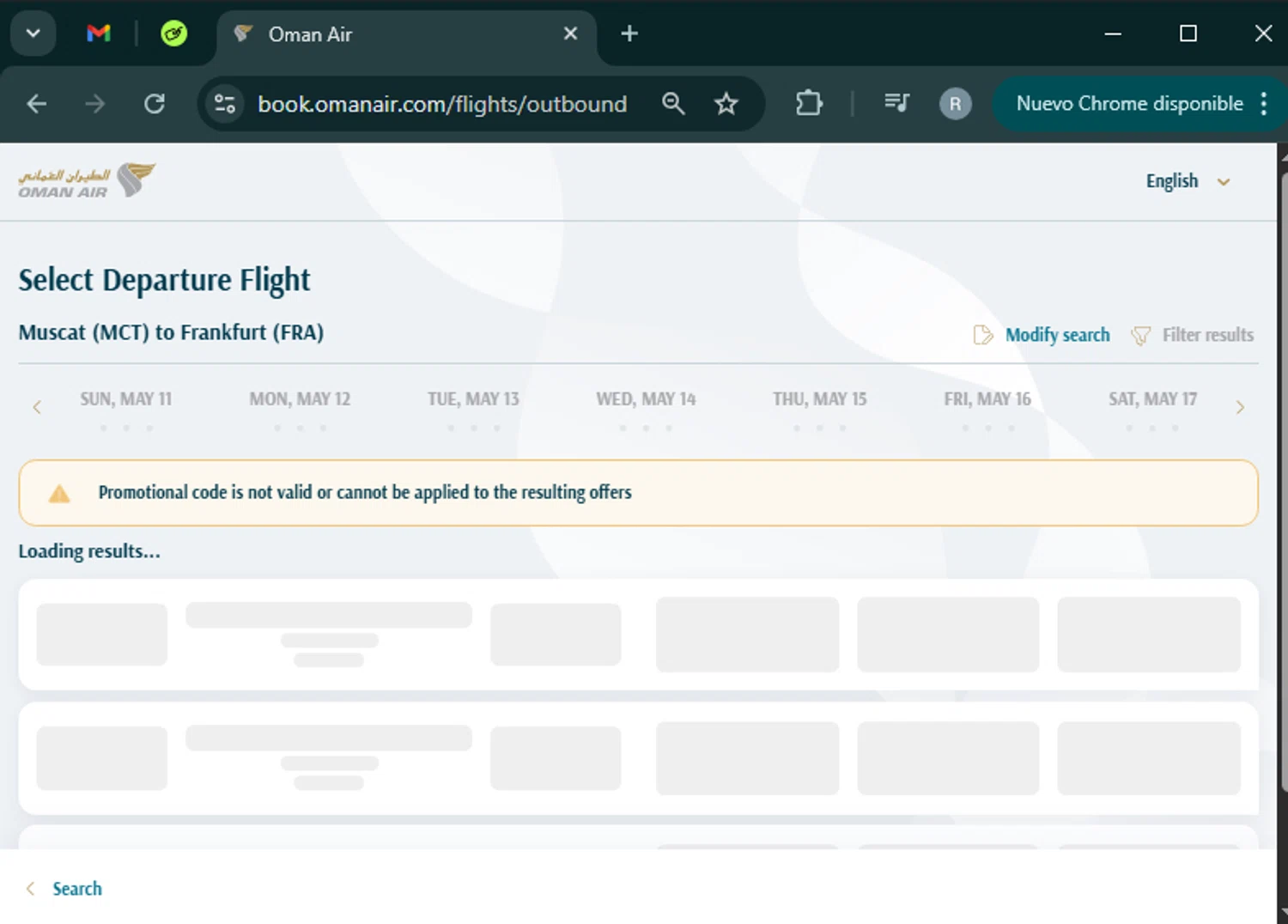The height and width of the screenshot is (924, 1288).
Task: Click the Loading results... text
Action: click(x=89, y=551)
